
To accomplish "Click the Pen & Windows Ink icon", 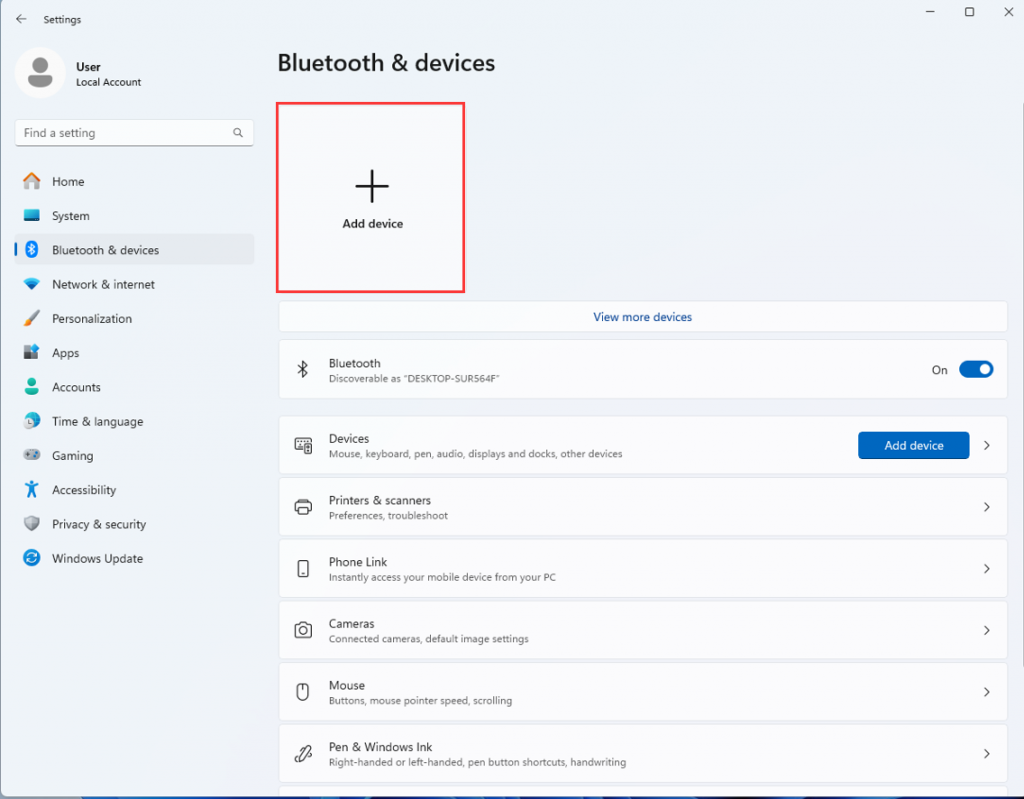I will click(x=303, y=754).
